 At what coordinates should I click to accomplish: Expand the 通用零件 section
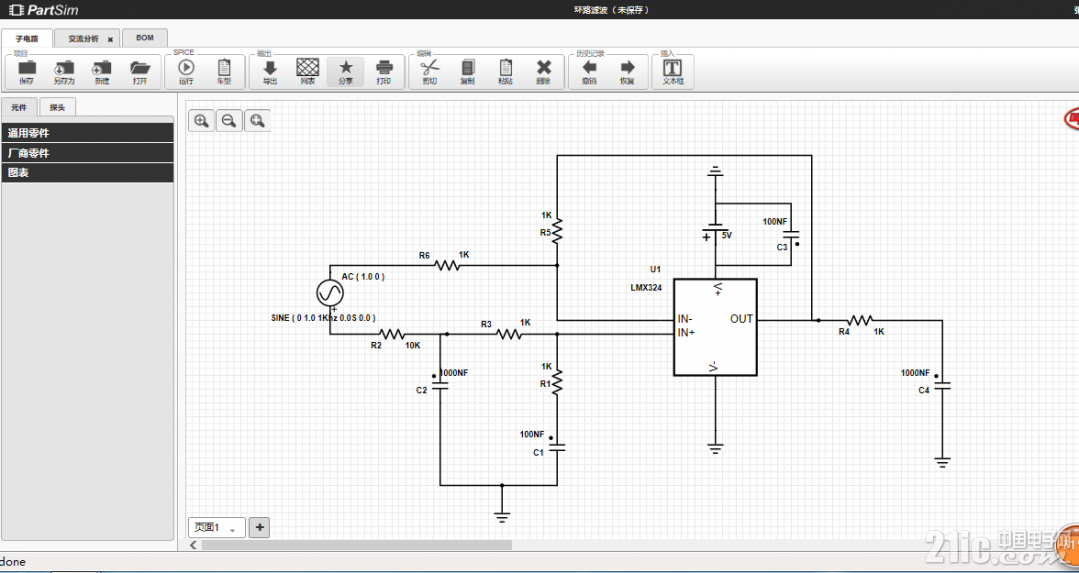pyautogui.click(x=87, y=133)
